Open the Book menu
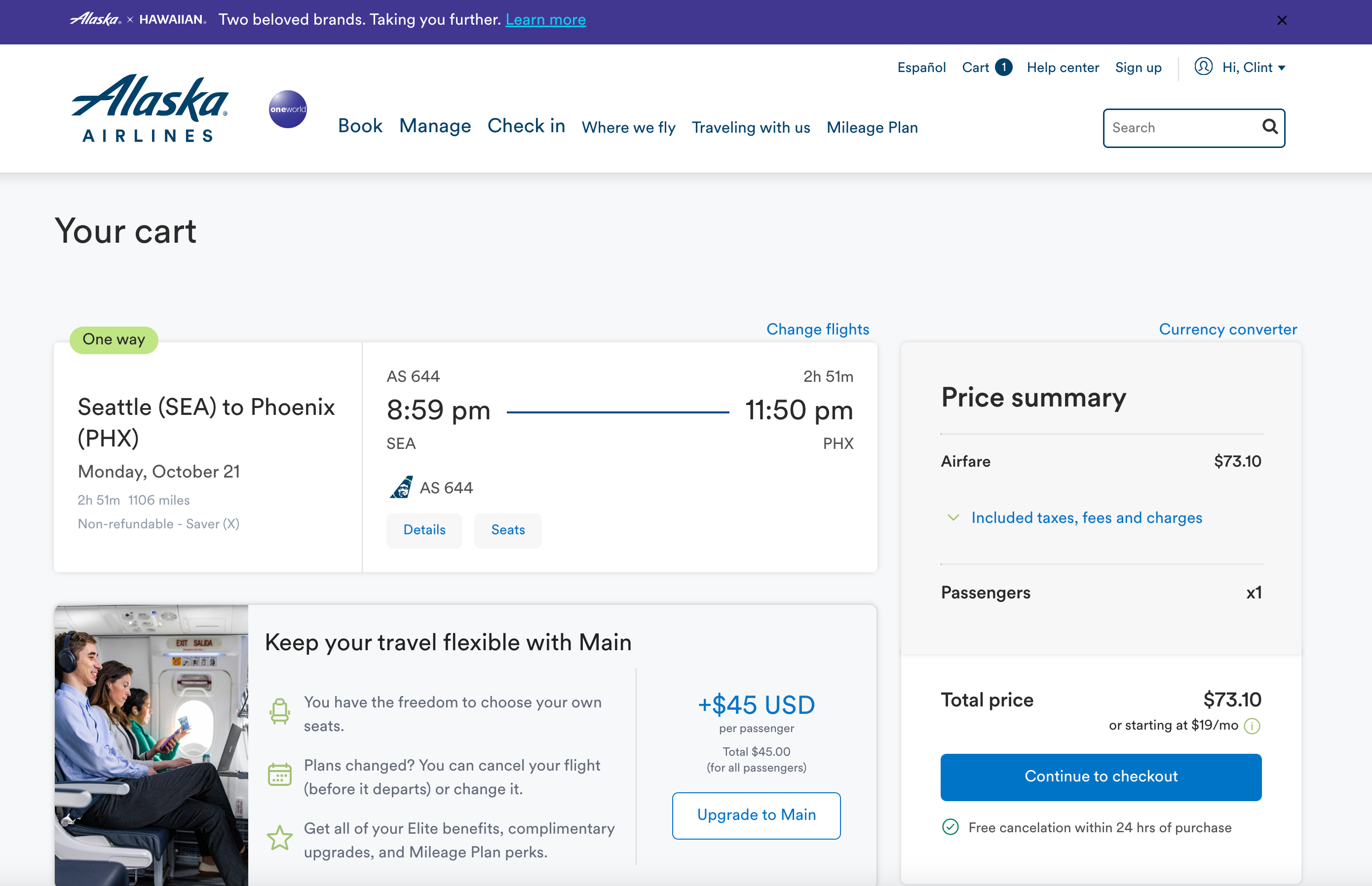The width and height of the screenshot is (1372, 886). point(360,127)
